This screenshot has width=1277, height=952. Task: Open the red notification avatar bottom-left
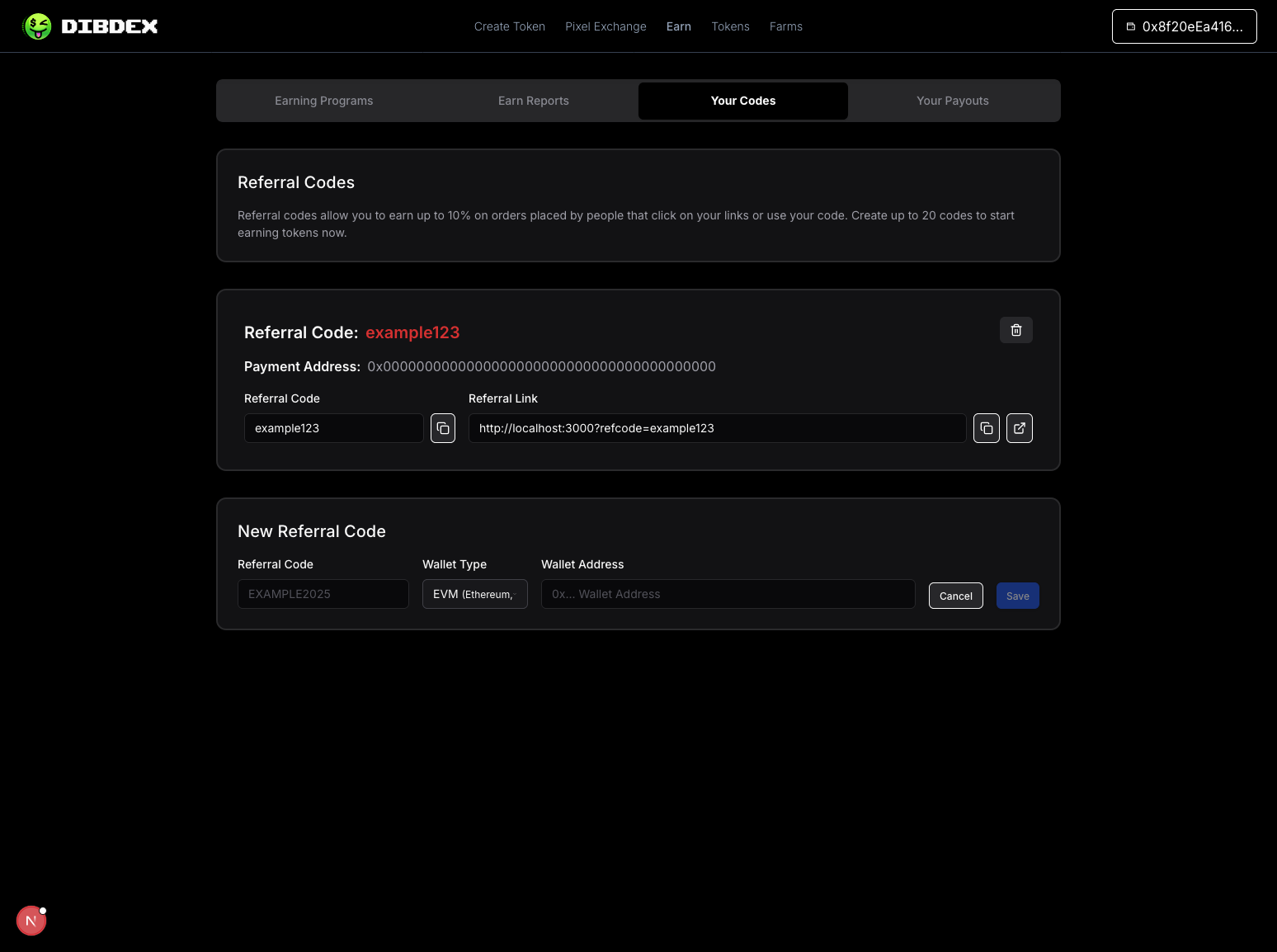tap(31, 920)
